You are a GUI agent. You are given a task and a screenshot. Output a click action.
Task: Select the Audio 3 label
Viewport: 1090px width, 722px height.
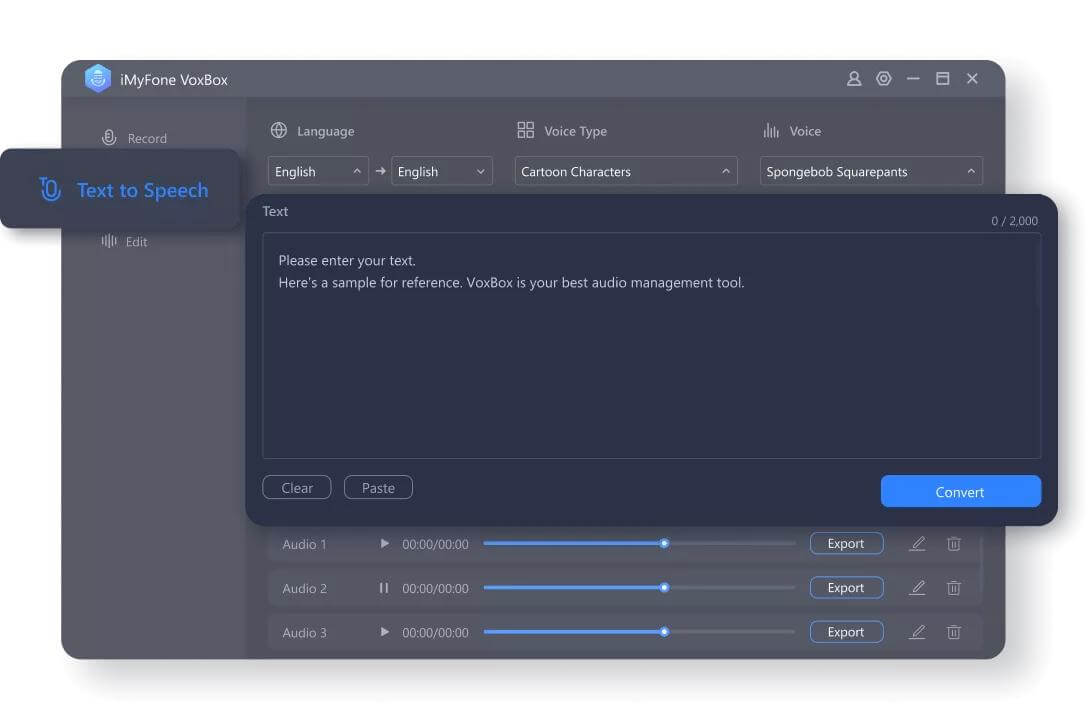pyautogui.click(x=304, y=632)
